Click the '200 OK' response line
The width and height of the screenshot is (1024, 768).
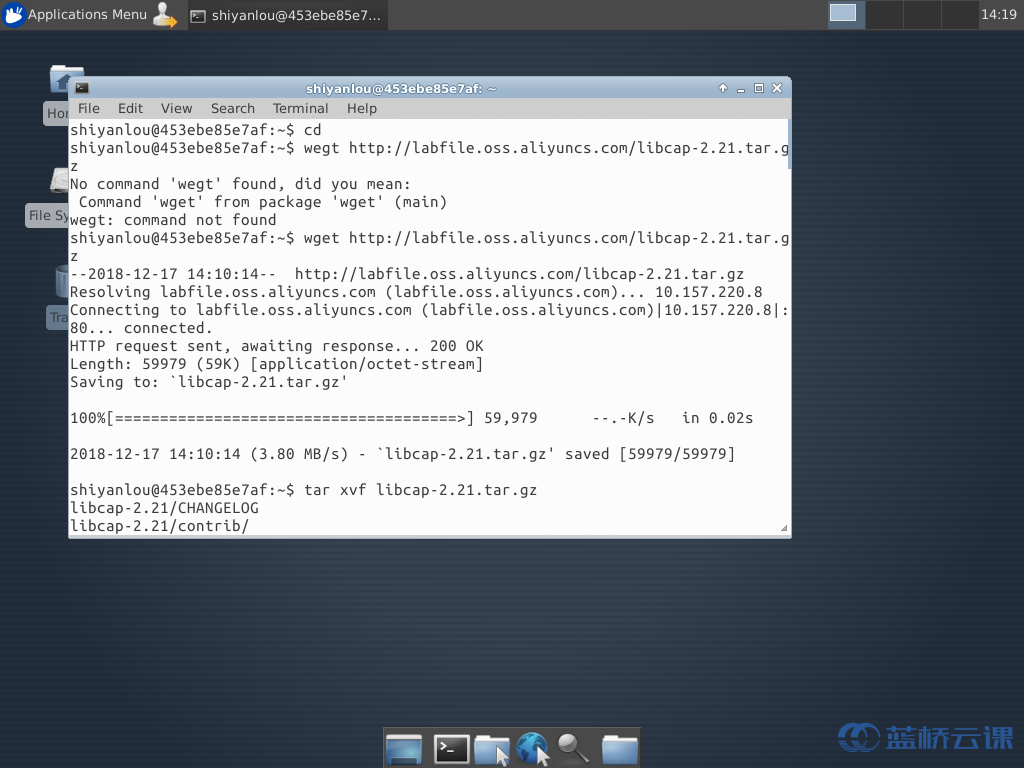pos(276,346)
